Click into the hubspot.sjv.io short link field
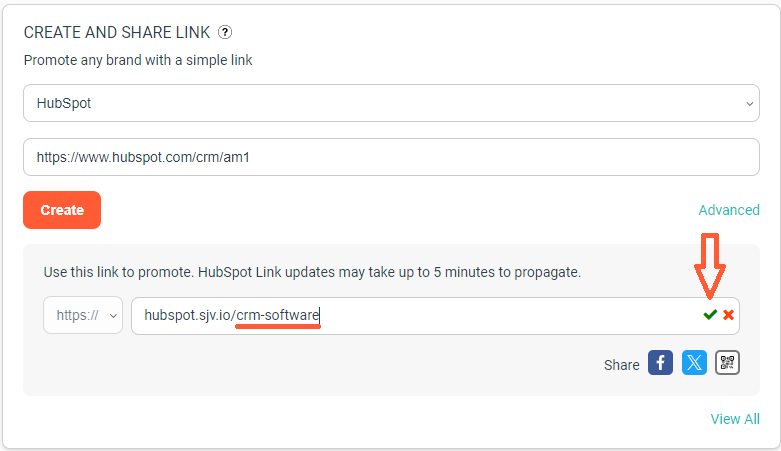The height and width of the screenshot is (451, 781). point(416,315)
